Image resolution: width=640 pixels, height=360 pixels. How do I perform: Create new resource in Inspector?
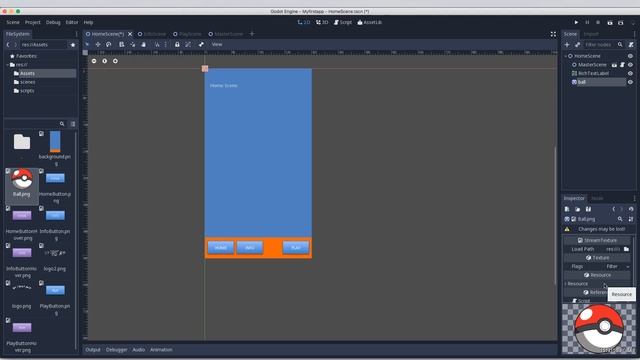coord(567,209)
